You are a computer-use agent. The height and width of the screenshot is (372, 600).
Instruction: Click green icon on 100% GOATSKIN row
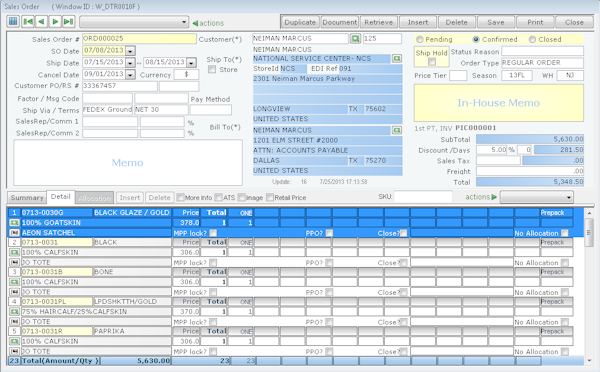click(x=15, y=223)
